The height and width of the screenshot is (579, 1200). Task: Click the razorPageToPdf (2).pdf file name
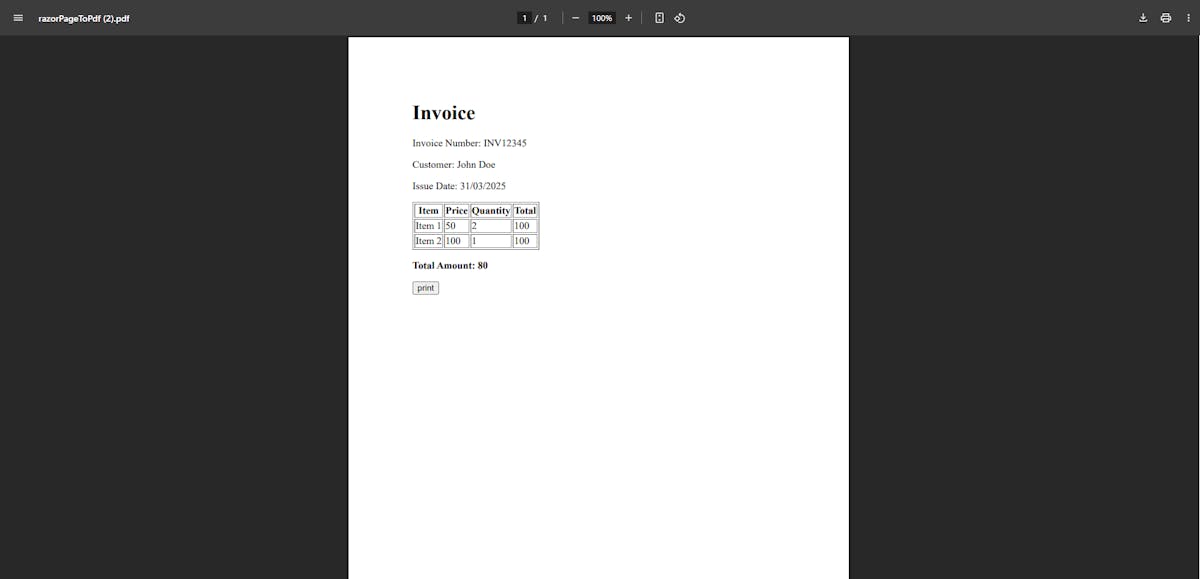point(84,18)
